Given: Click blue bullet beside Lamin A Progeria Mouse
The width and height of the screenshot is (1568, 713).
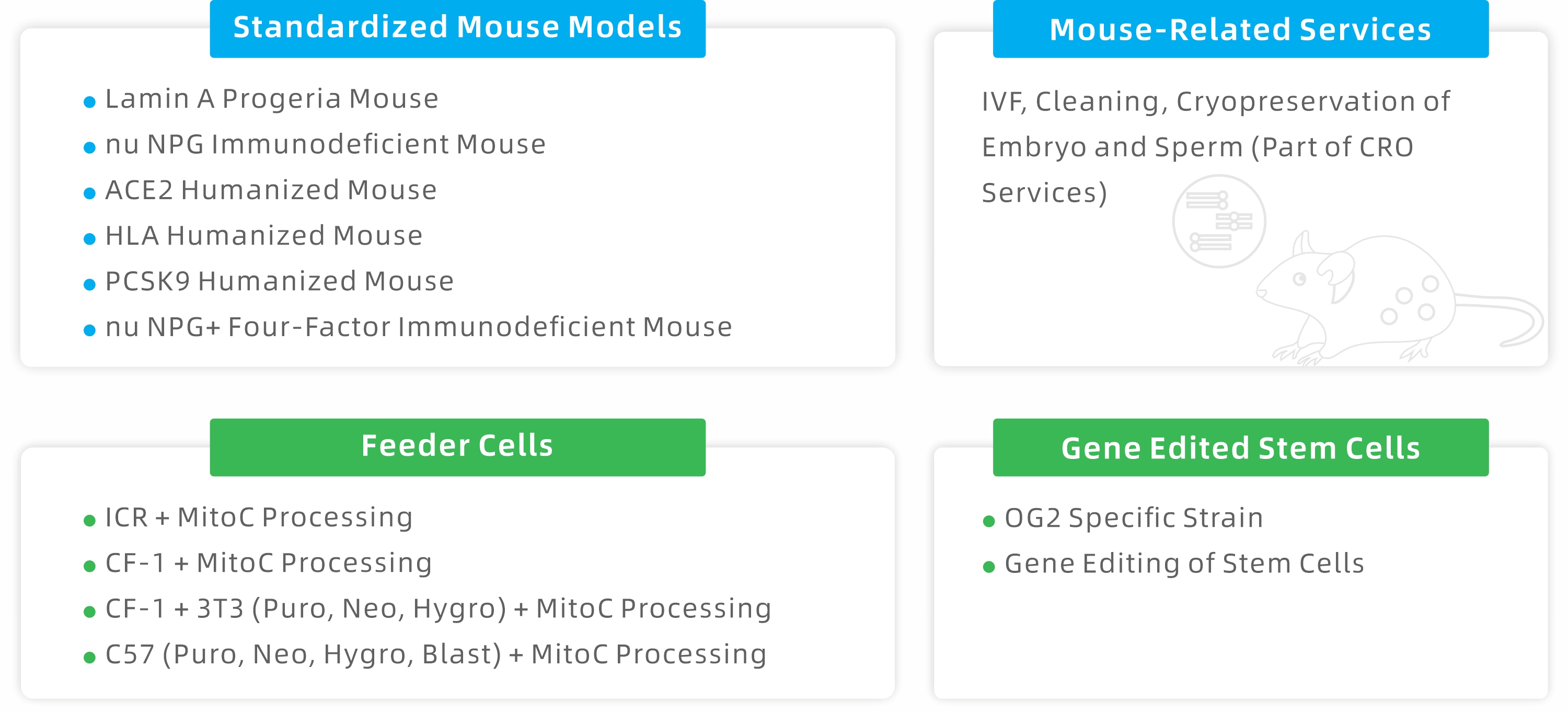Looking at the screenshot, I should pos(89,102).
